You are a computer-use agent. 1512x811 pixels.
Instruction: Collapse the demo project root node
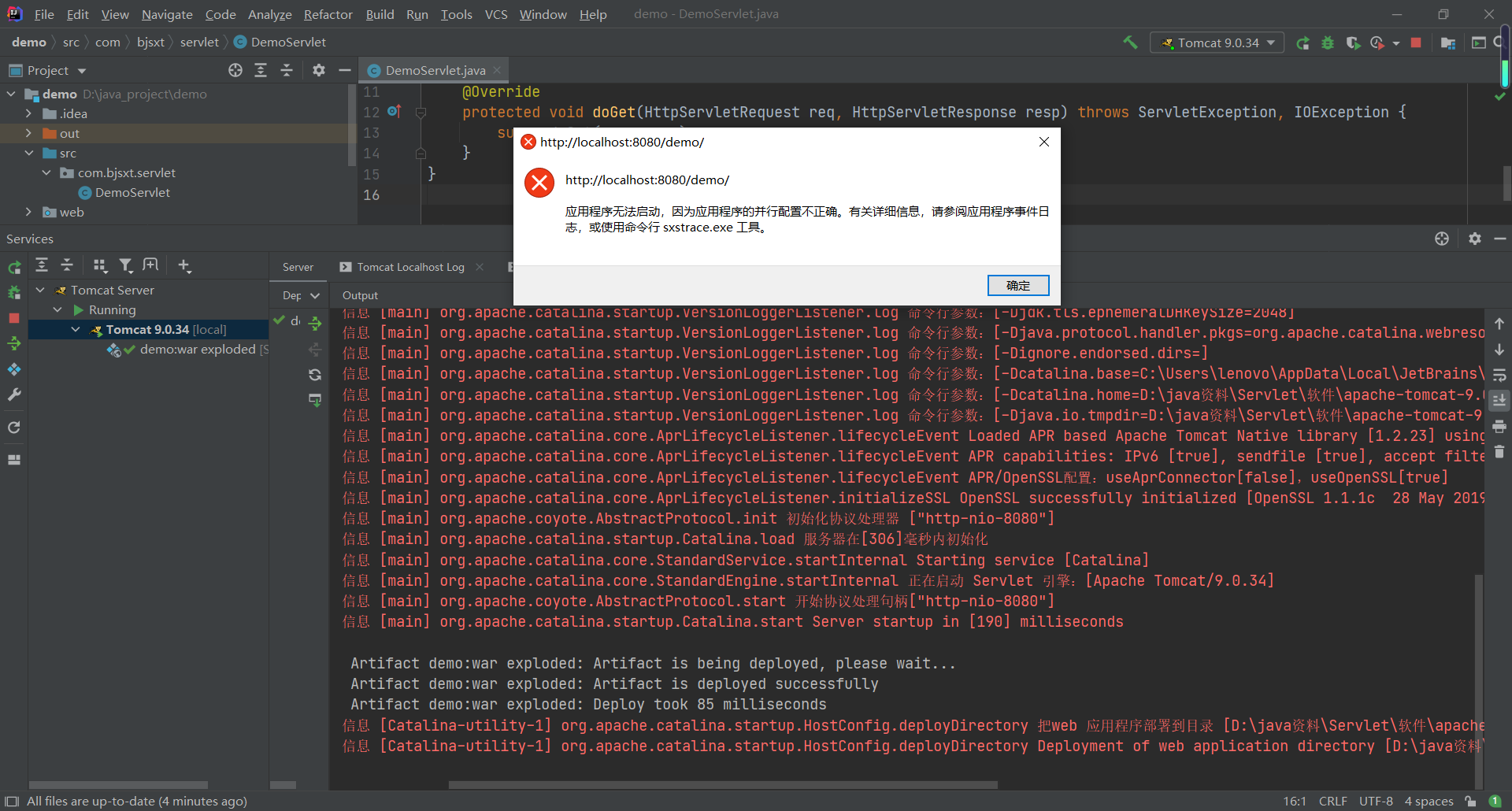pos(11,94)
